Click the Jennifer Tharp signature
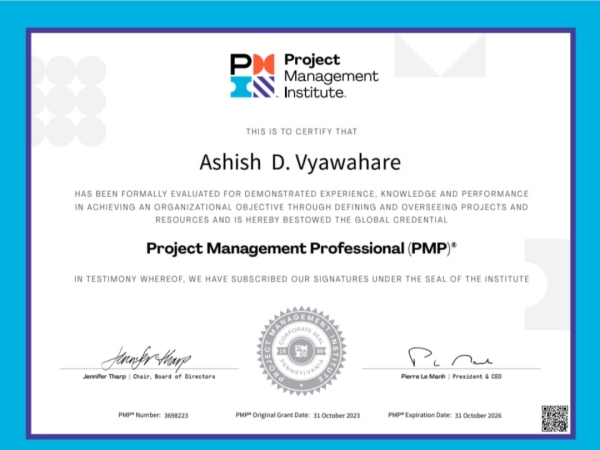600x450 pixels. [x=146, y=359]
